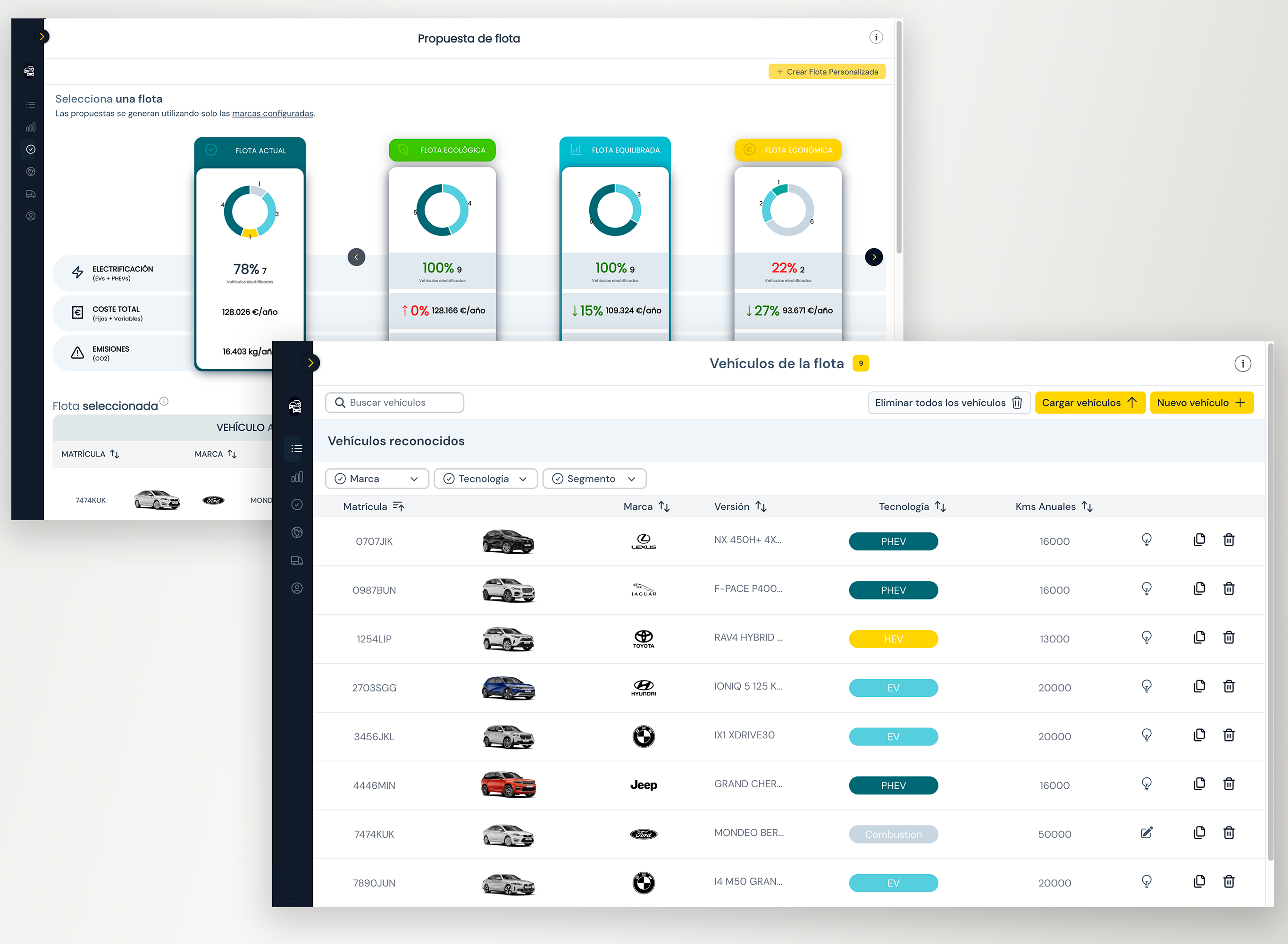Open bar chart icon in Propuesta de flota sidebar

pyautogui.click(x=30, y=127)
